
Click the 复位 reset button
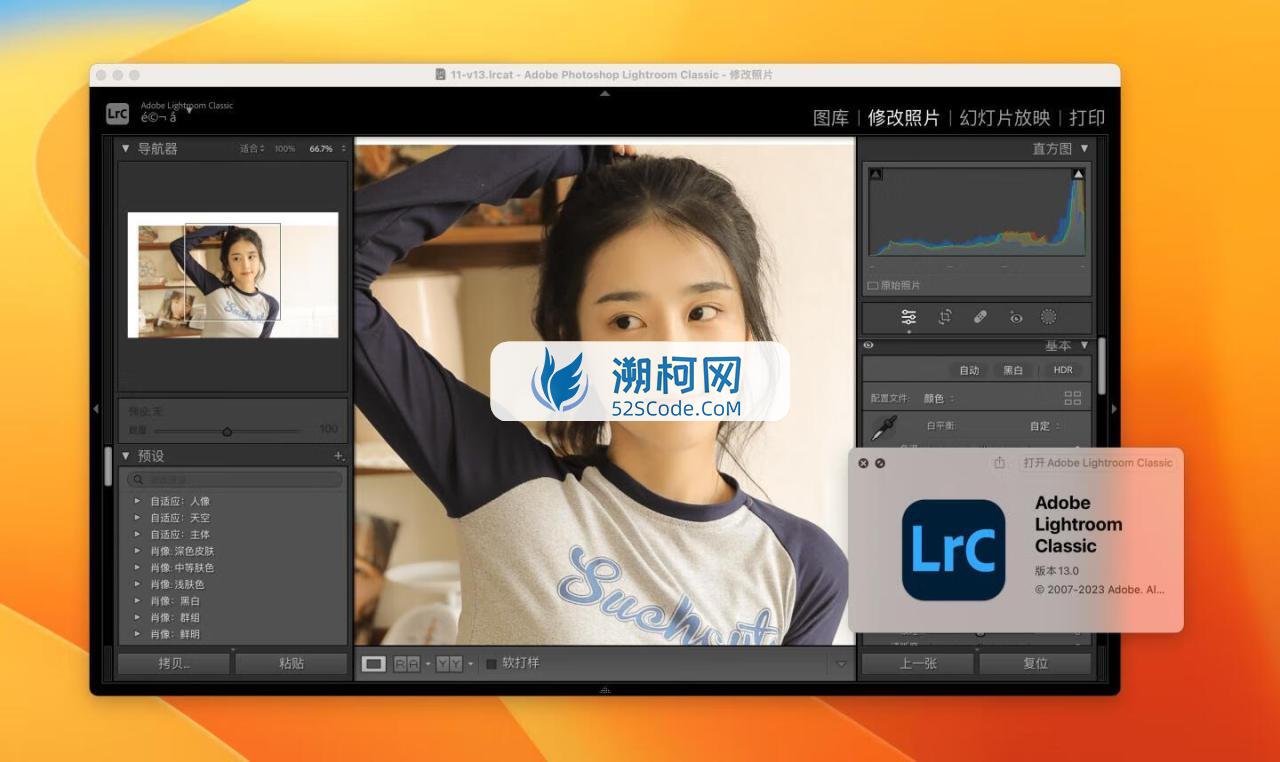click(x=1035, y=663)
